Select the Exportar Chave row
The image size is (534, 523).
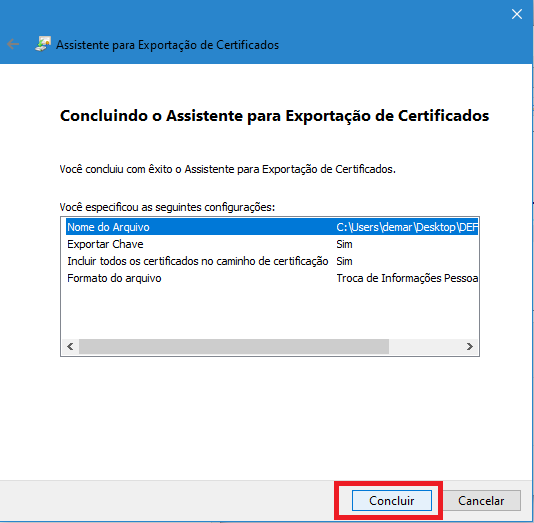[x=272, y=244]
